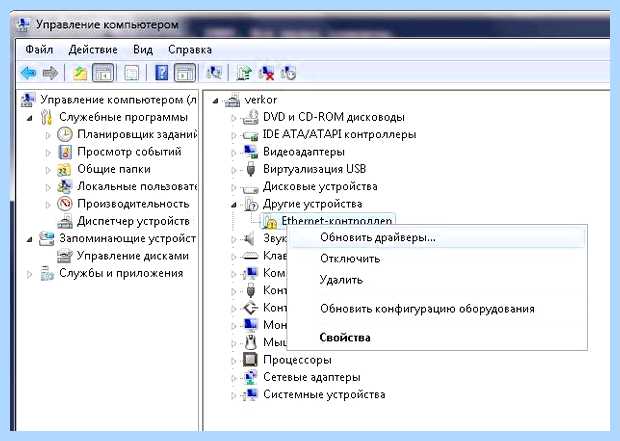Click the blue Back arrow in the toolbar
This screenshot has height=441, width=620.
28,73
